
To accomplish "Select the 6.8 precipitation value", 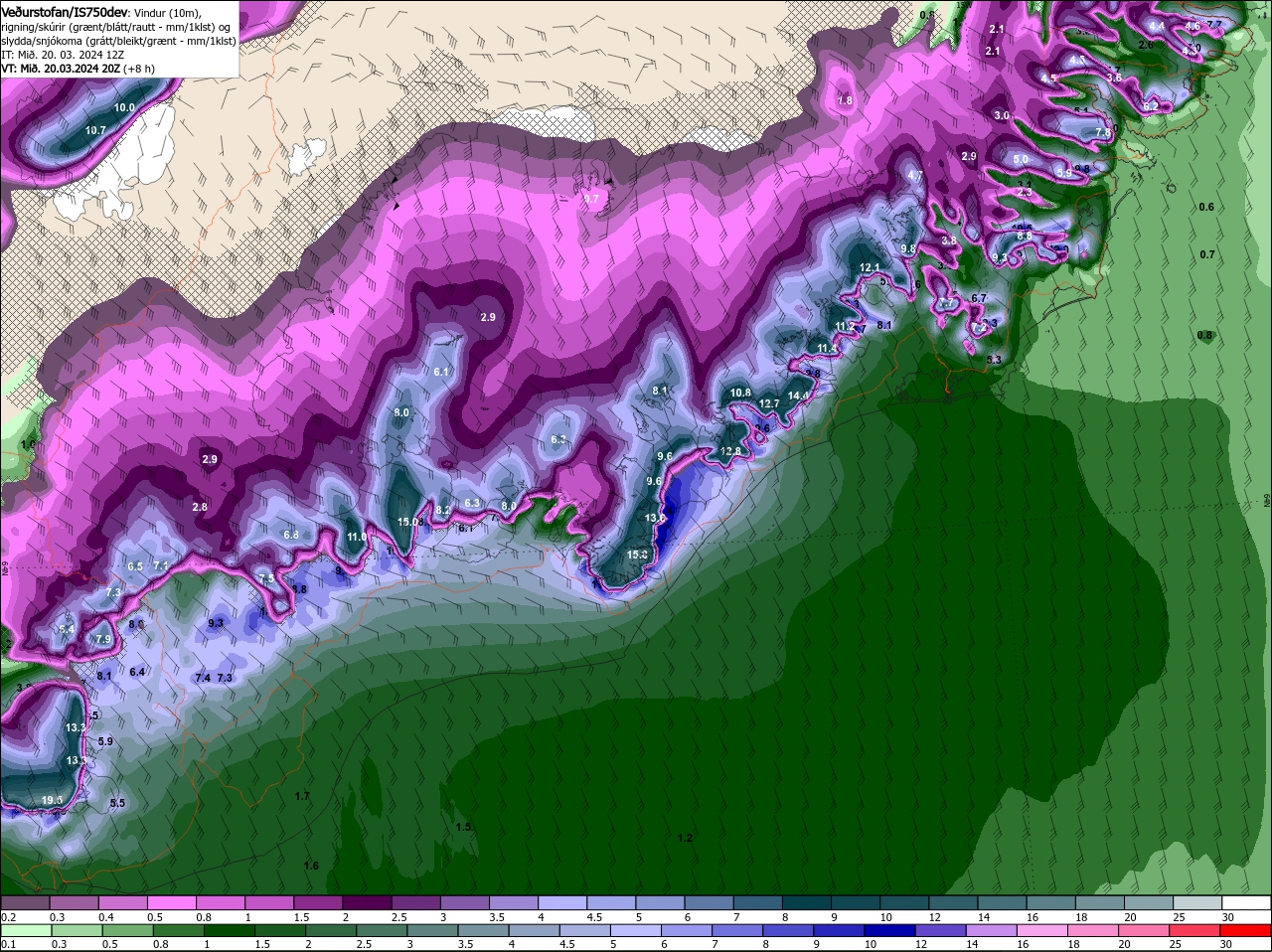I will 291,535.
